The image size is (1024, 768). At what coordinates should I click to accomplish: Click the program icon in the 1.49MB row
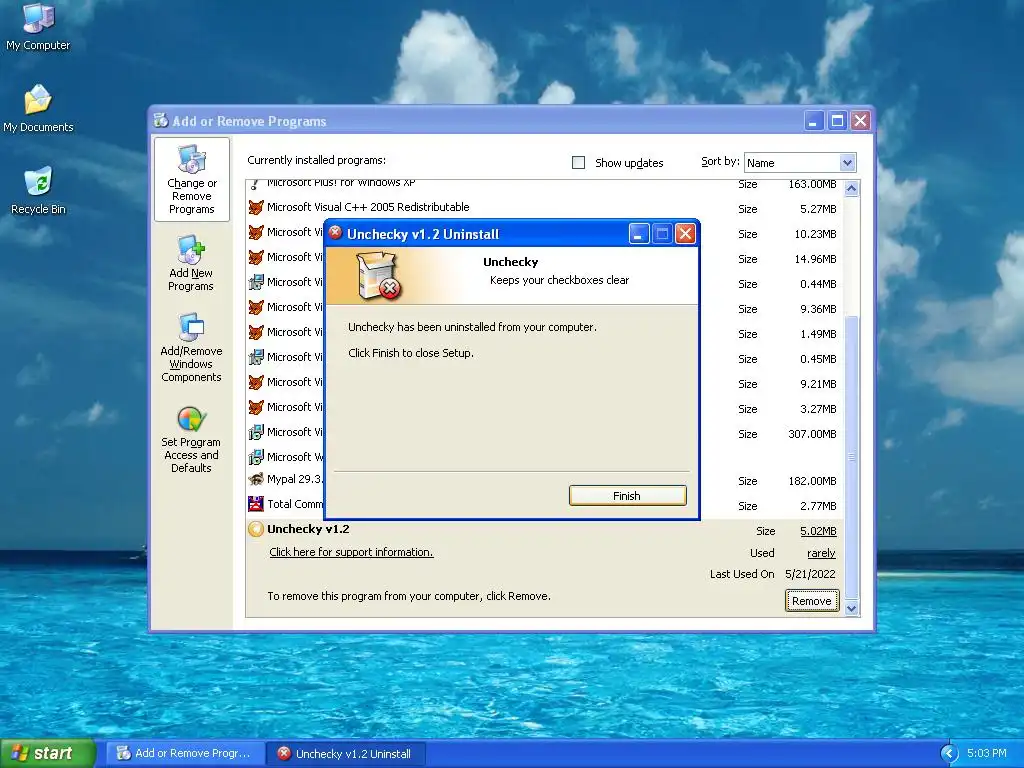[x=256, y=332]
